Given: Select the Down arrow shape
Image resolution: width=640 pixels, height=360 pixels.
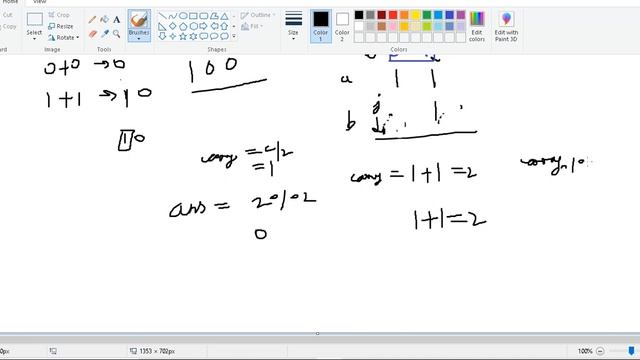Looking at the screenshot, I should coord(162,36).
